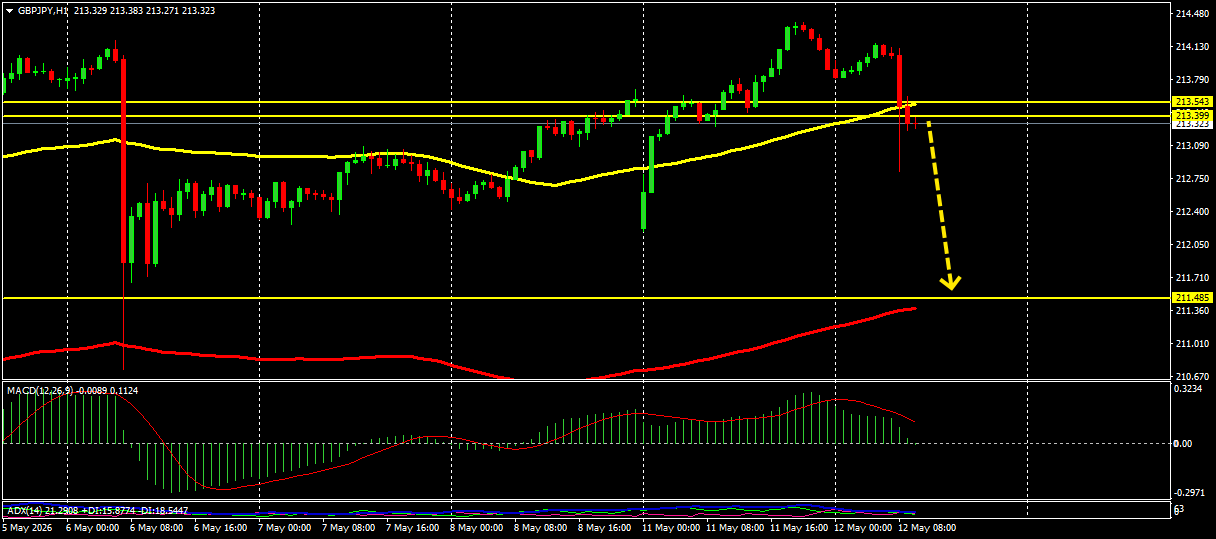Click the 6 May 00:00 time label
Image resolution: width=1216 pixels, height=539 pixels.
coord(93,527)
